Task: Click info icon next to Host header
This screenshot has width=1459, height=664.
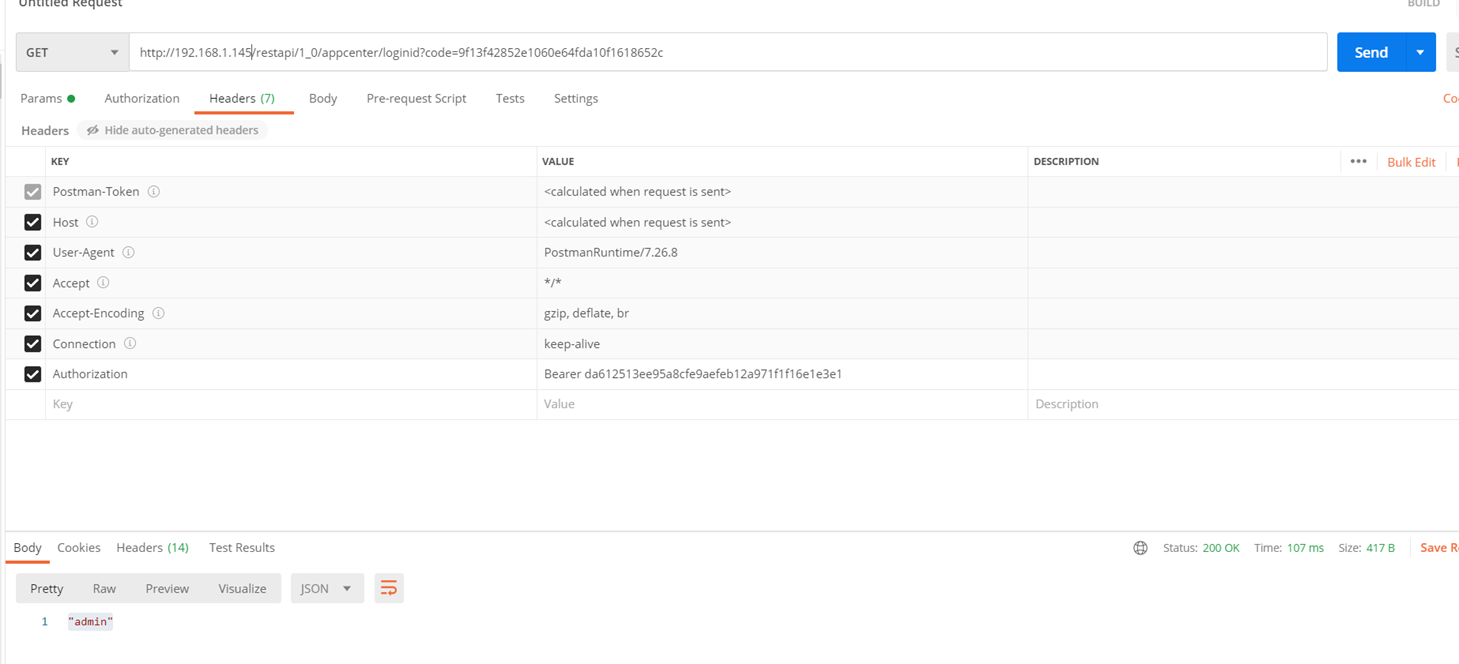Action: click(92, 222)
